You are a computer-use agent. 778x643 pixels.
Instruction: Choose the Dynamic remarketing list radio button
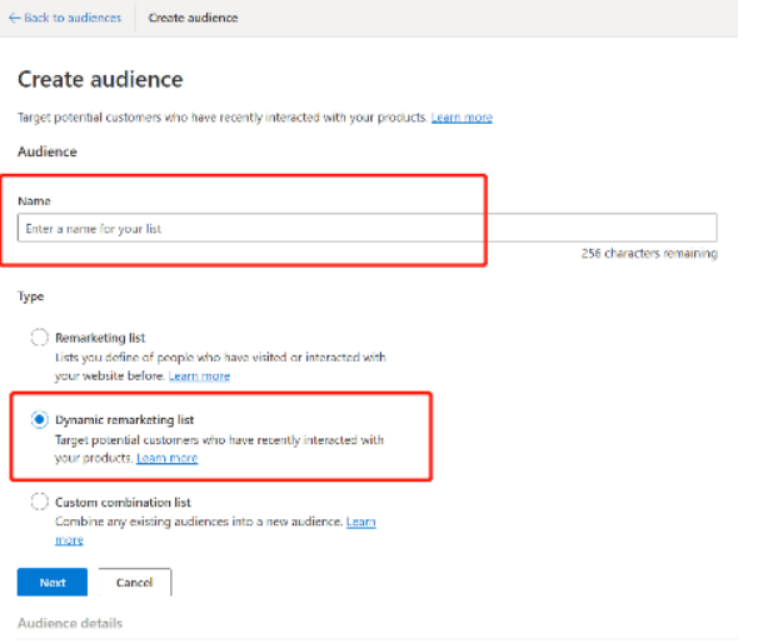coord(40,420)
